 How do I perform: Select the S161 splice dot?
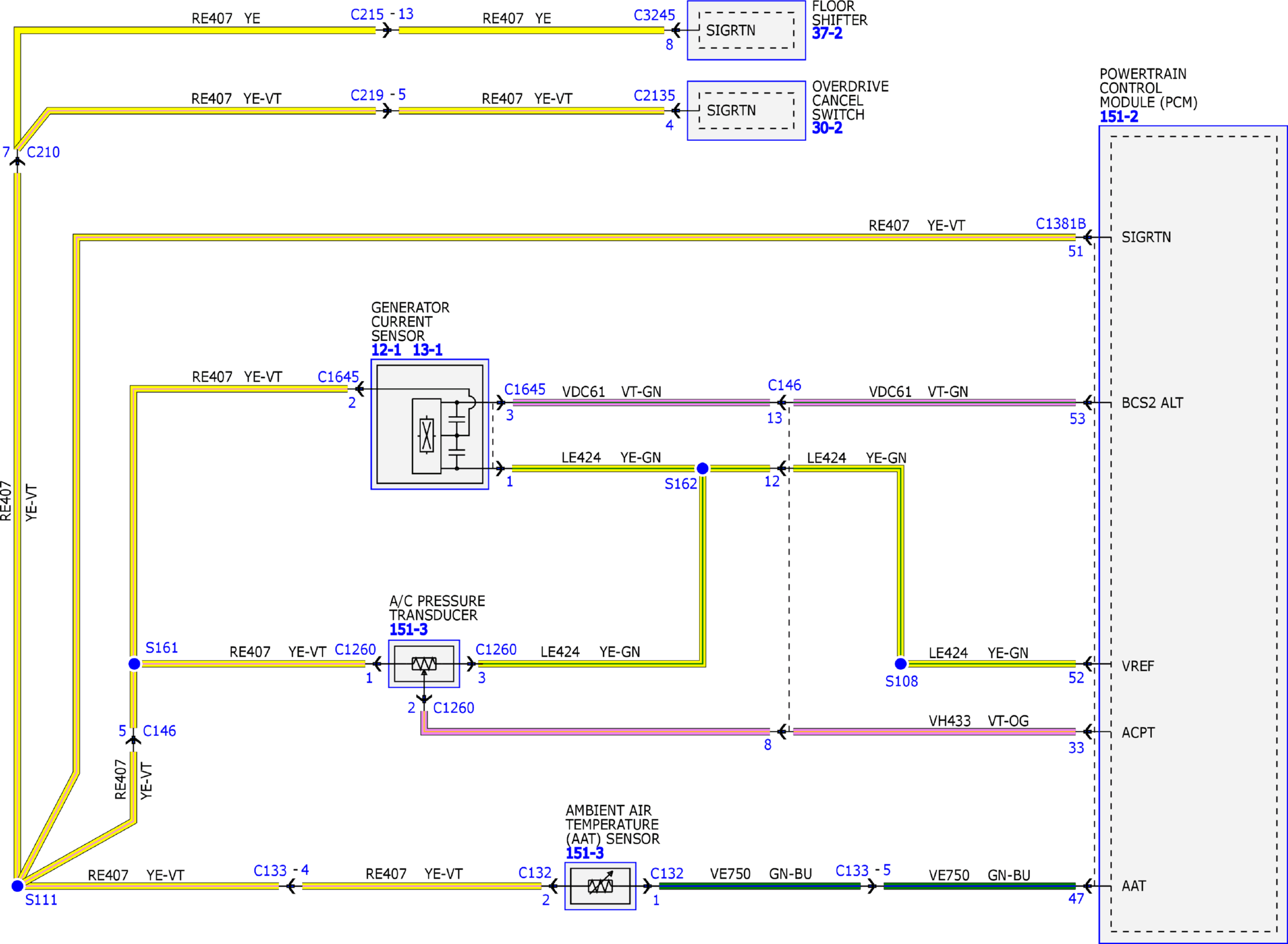(x=134, y=664)
